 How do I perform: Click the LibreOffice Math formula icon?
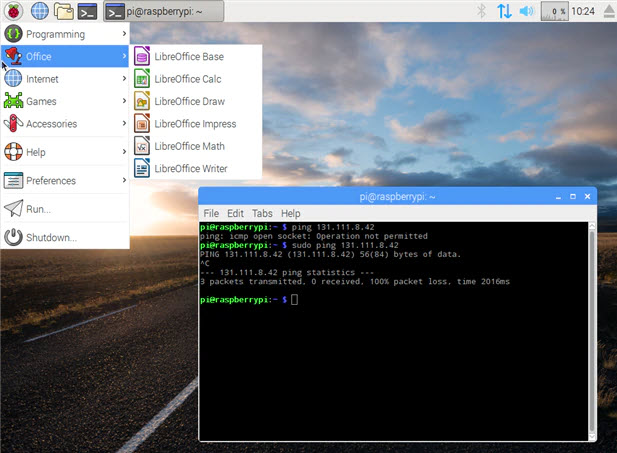click(142, 146)
